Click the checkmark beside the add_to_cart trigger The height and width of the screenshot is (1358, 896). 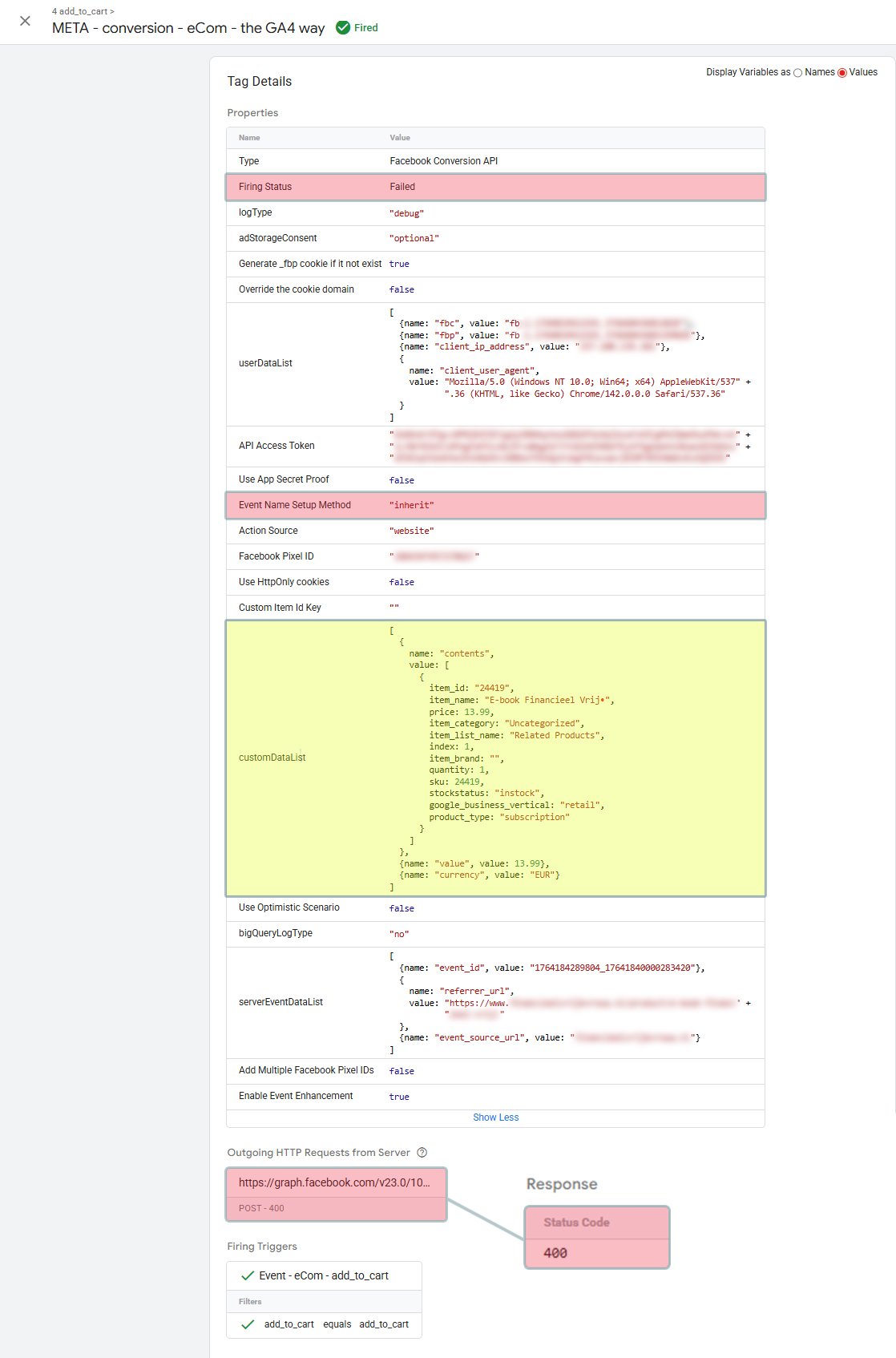click(x=247, y=1275)
